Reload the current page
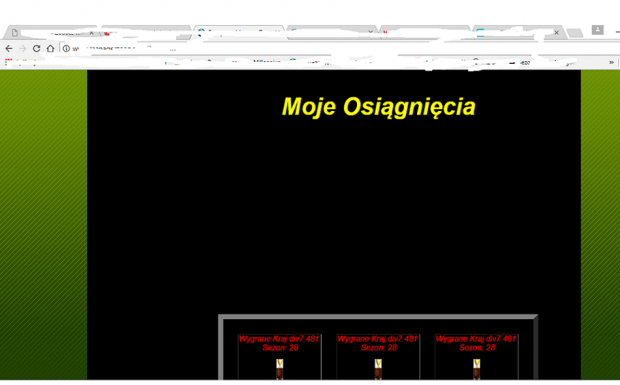This screenshot has width=620, height=385. [x=36, y=49]
